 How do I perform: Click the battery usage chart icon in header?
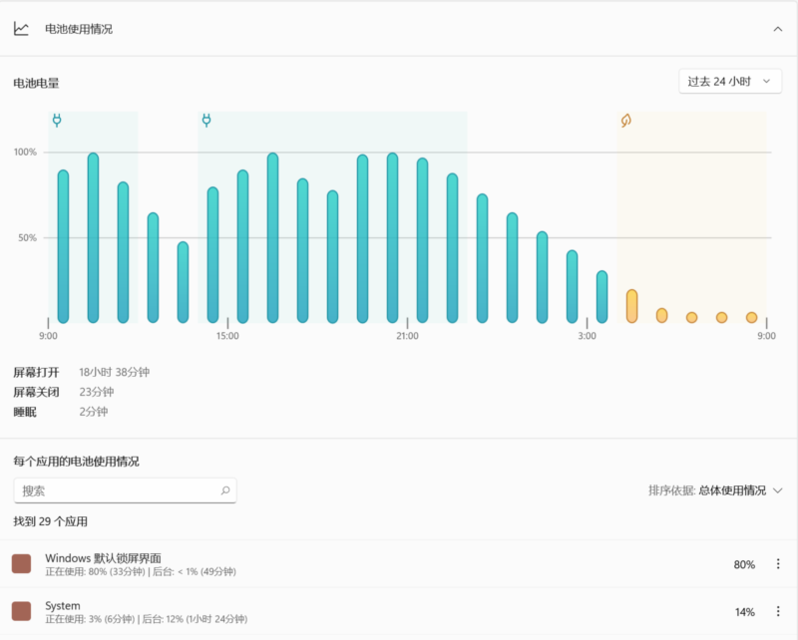(x=21, y=29)
